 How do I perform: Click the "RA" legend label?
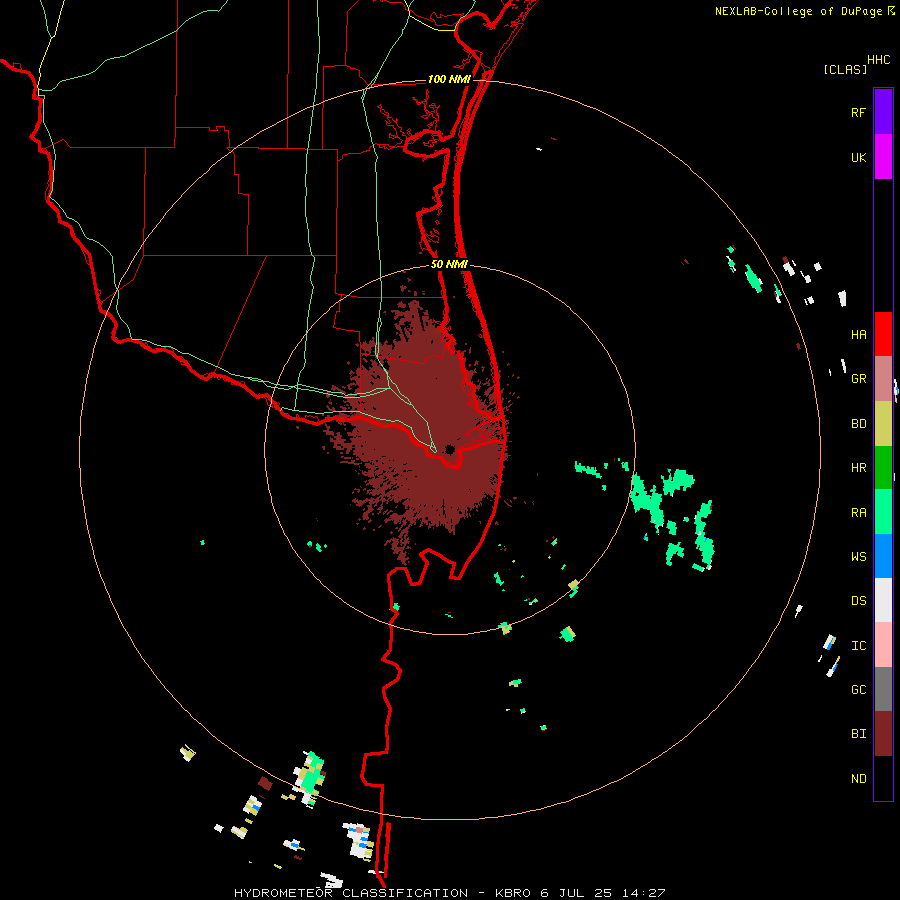[x=858, y=513]
